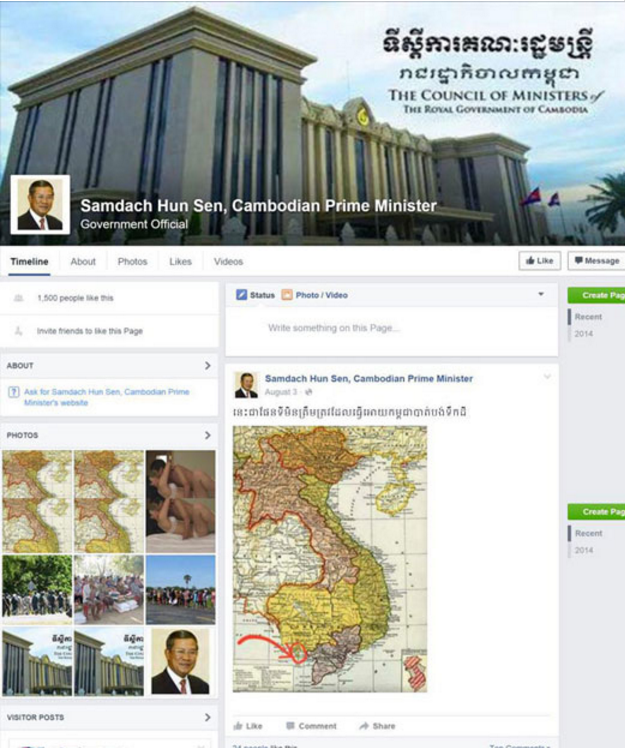Expand the About section chevron

pyautogui.click(x=207, y=366)
